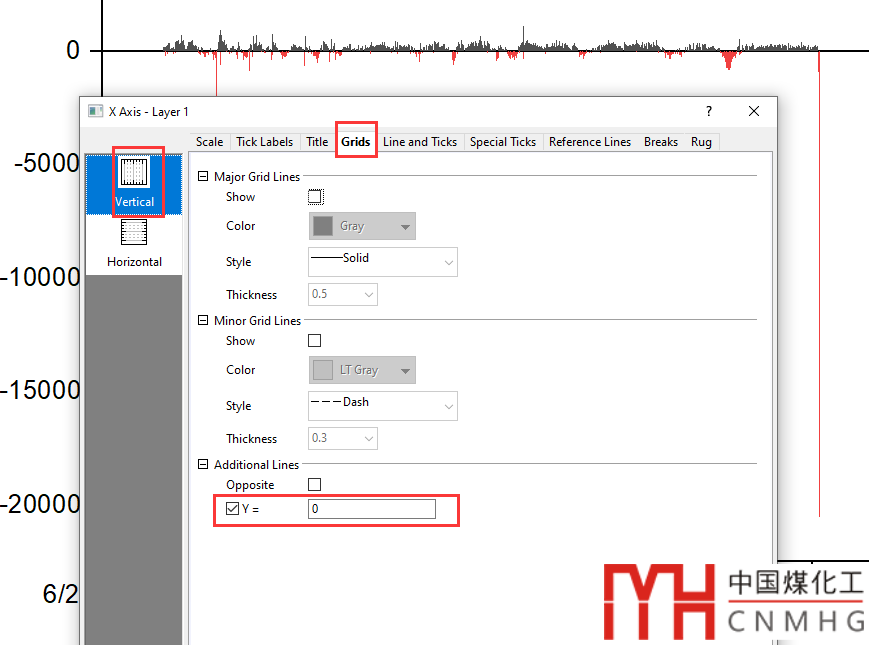This screenshot has height=645, width=869.
Task: Open the major Thickness 0.5 dropdown
Action: click(x=343, y=294)
